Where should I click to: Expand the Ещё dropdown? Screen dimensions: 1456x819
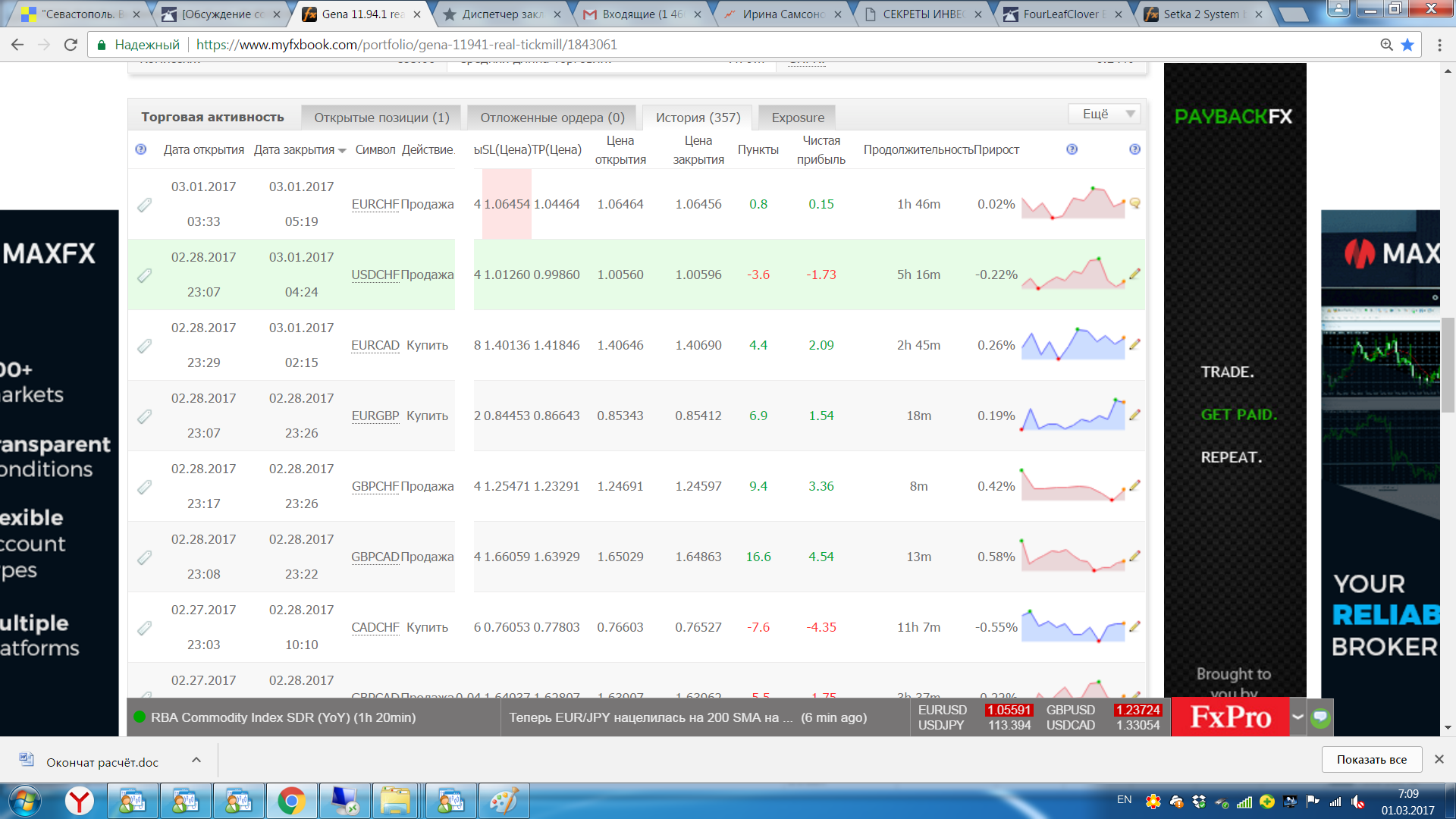point(1105,114)
